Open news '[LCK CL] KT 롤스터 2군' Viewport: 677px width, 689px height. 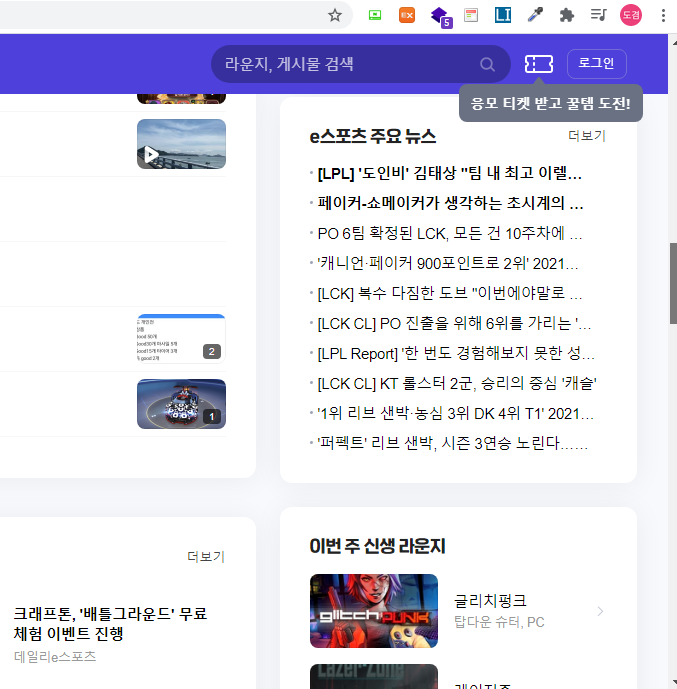457,383
